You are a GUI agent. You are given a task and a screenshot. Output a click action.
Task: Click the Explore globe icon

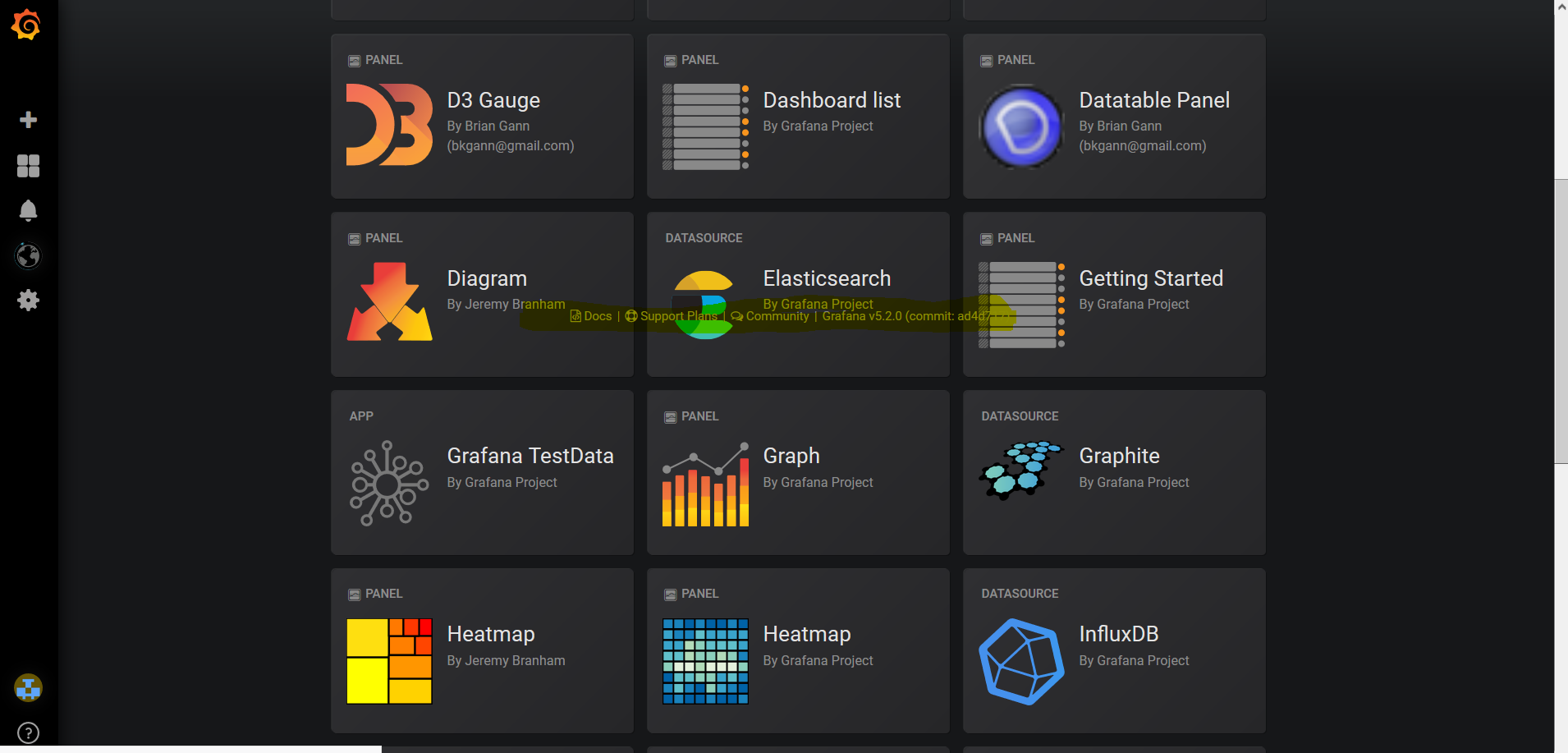(x=28, y=255)
